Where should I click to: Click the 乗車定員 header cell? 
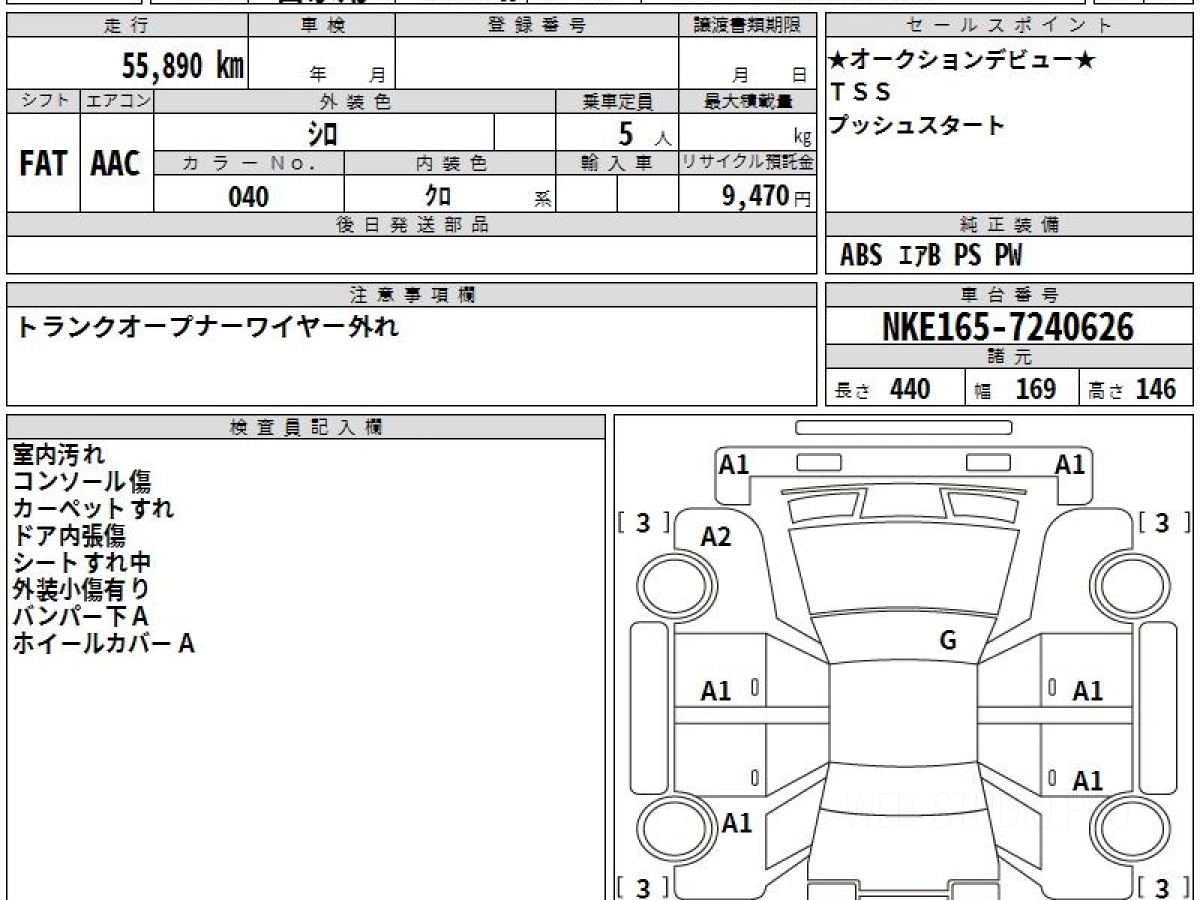pos(617,101)
